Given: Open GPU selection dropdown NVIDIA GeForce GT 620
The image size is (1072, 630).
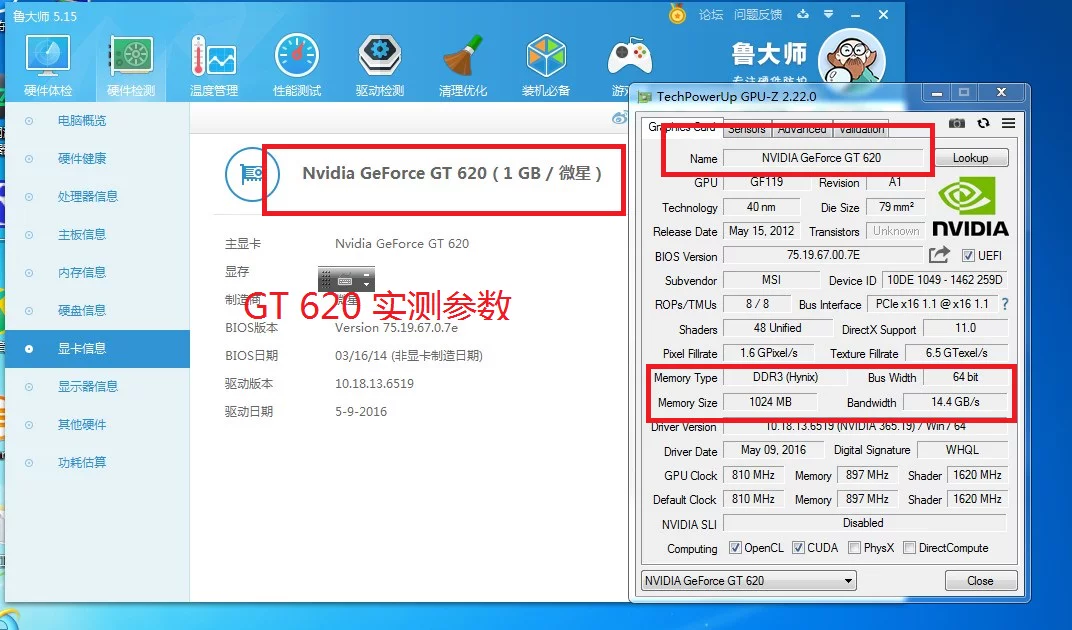Looking at the screenshot, I should [x=749, y=581].
